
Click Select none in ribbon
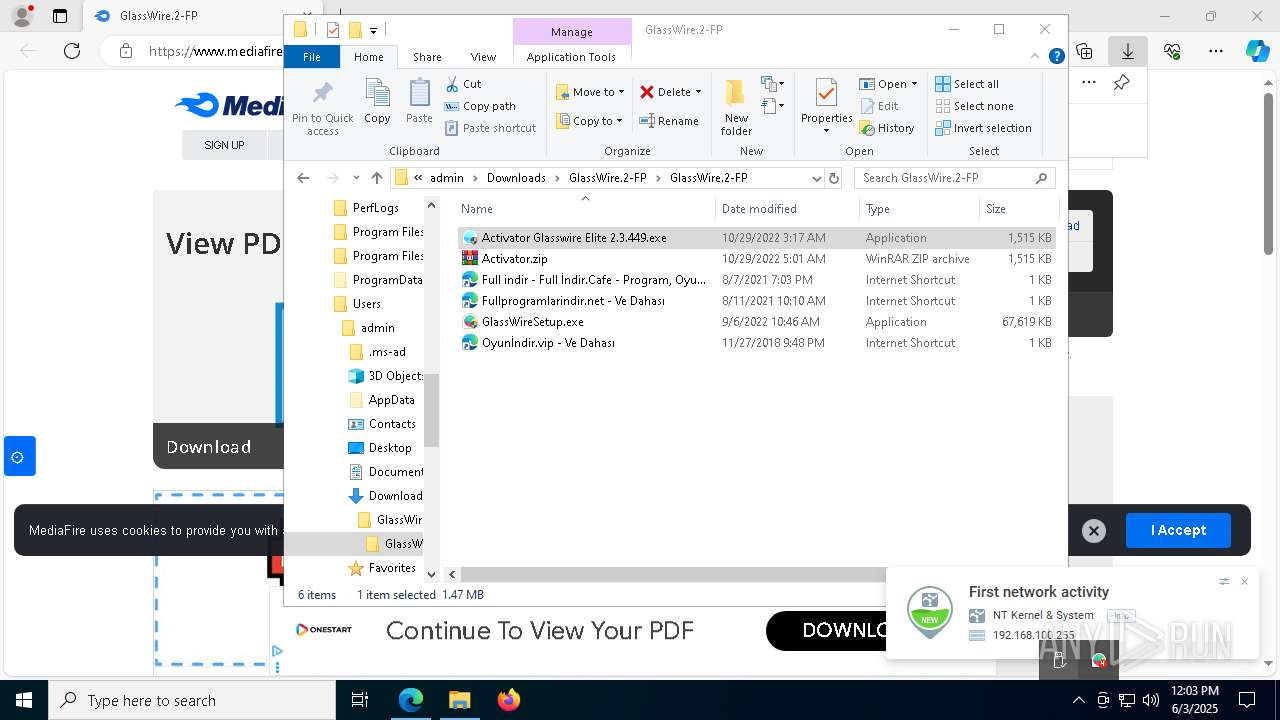point(974,106)
